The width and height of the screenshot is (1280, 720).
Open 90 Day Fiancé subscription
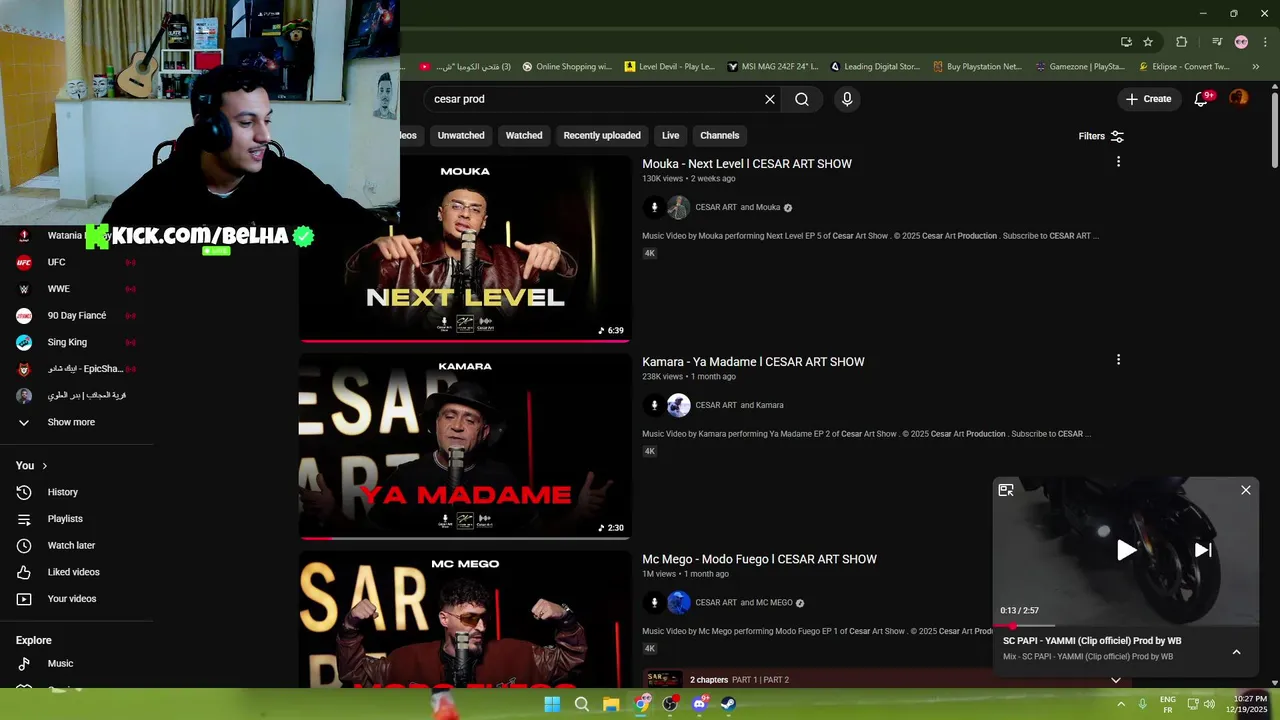point(76,316)
